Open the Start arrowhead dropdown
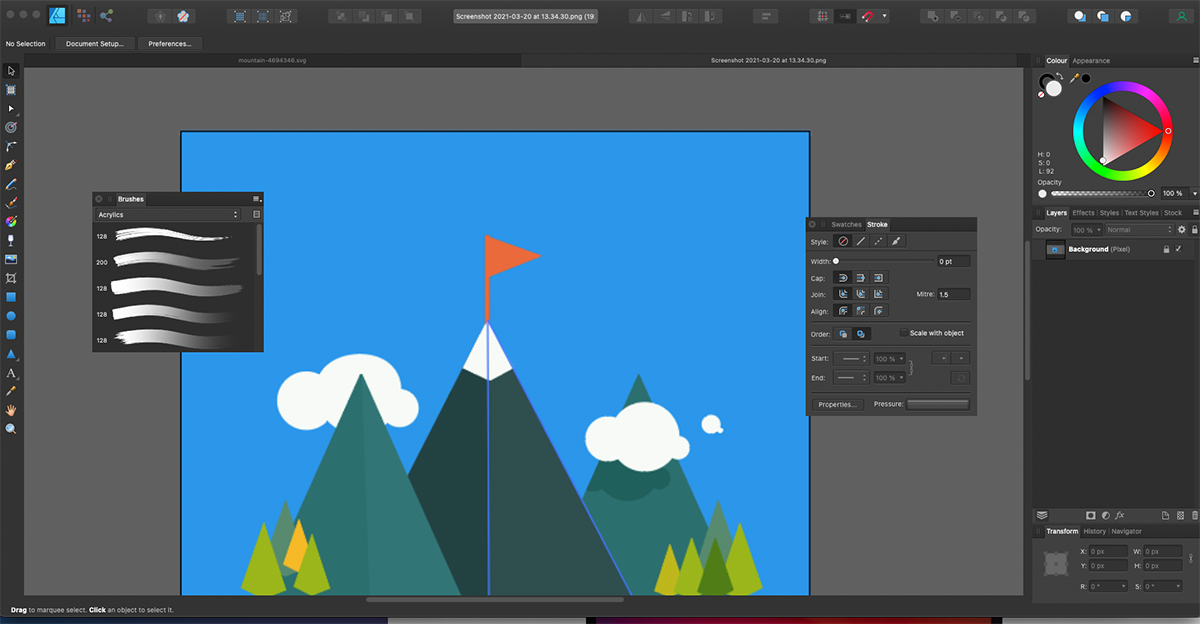 coord(850,358)
